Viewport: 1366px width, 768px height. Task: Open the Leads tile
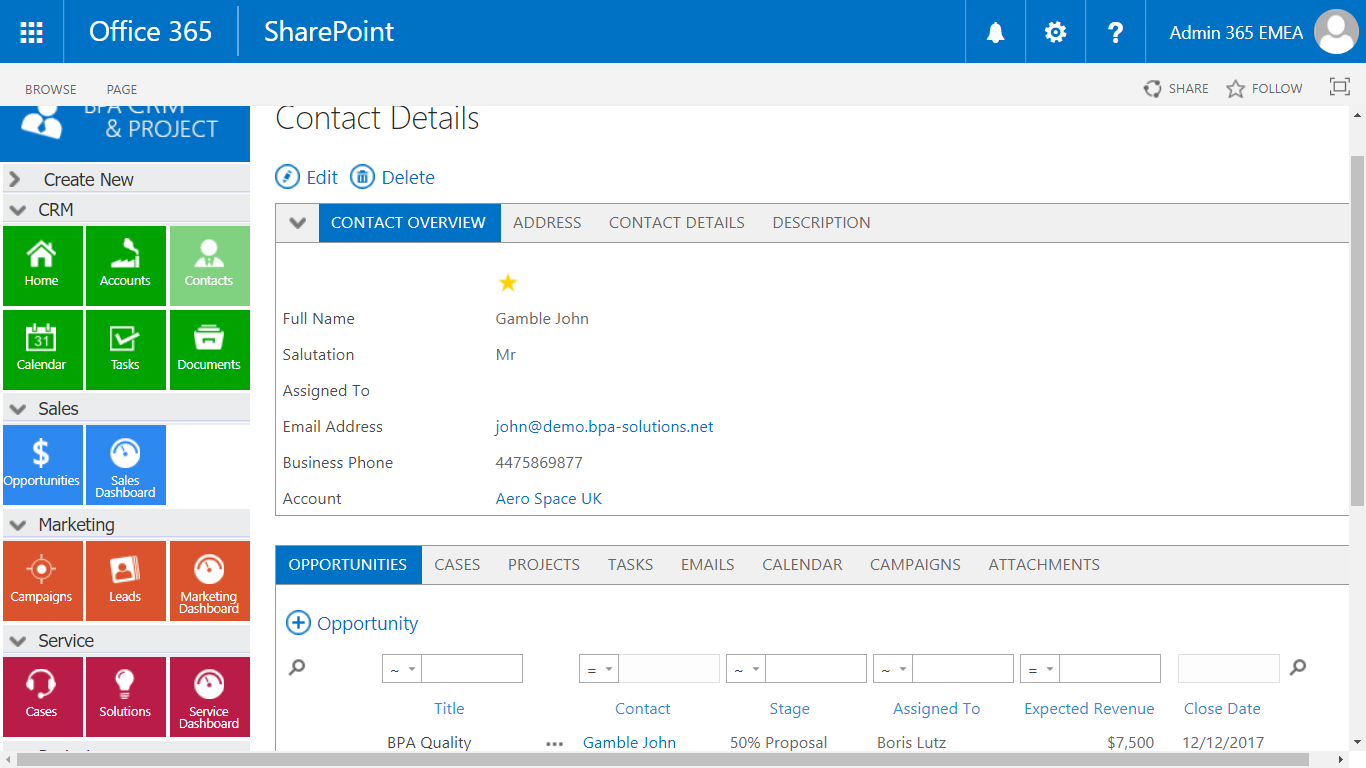[x=125, y=580]
